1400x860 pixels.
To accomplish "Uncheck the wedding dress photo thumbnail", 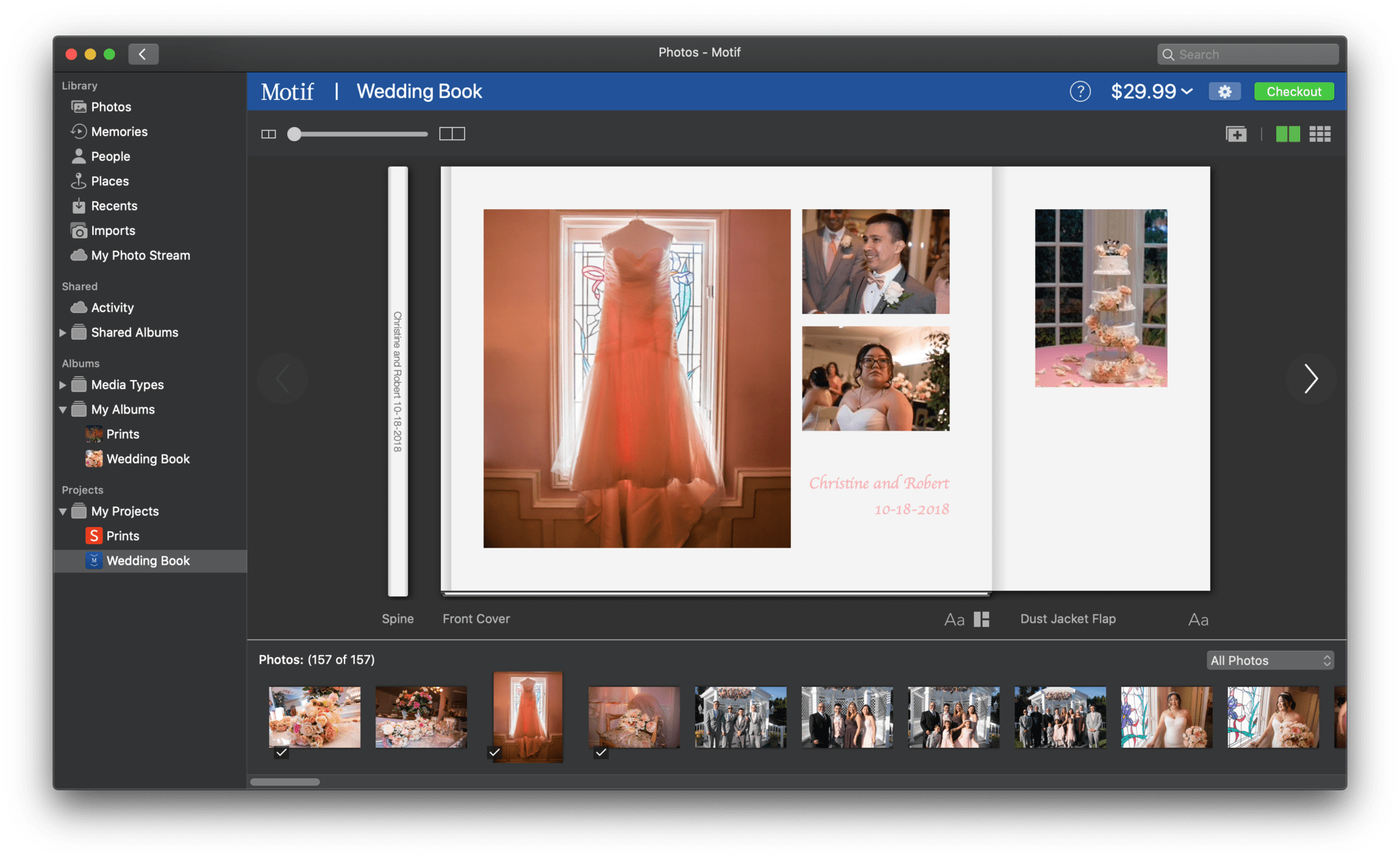I will tap(495, 752).
